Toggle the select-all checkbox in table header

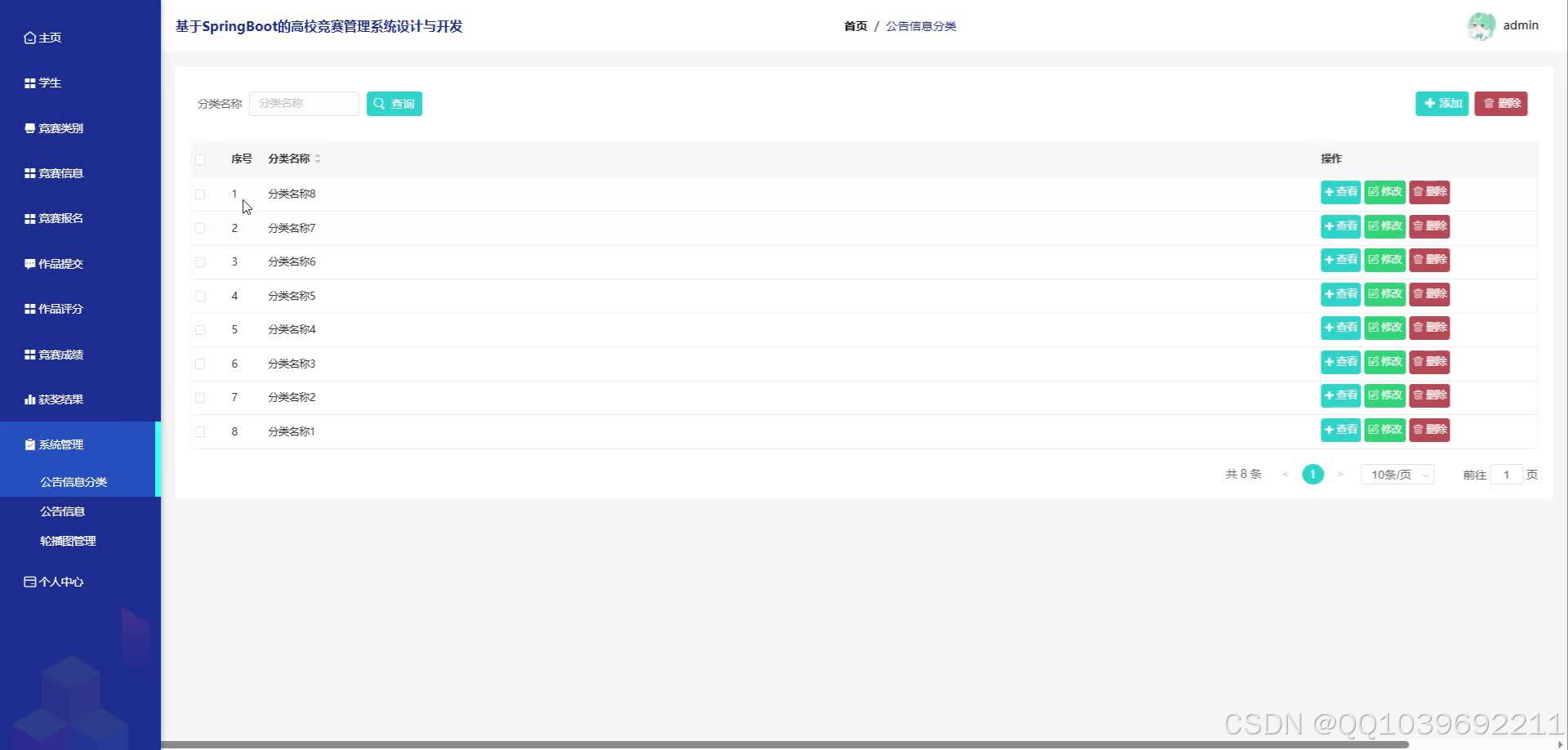point(200,159)
